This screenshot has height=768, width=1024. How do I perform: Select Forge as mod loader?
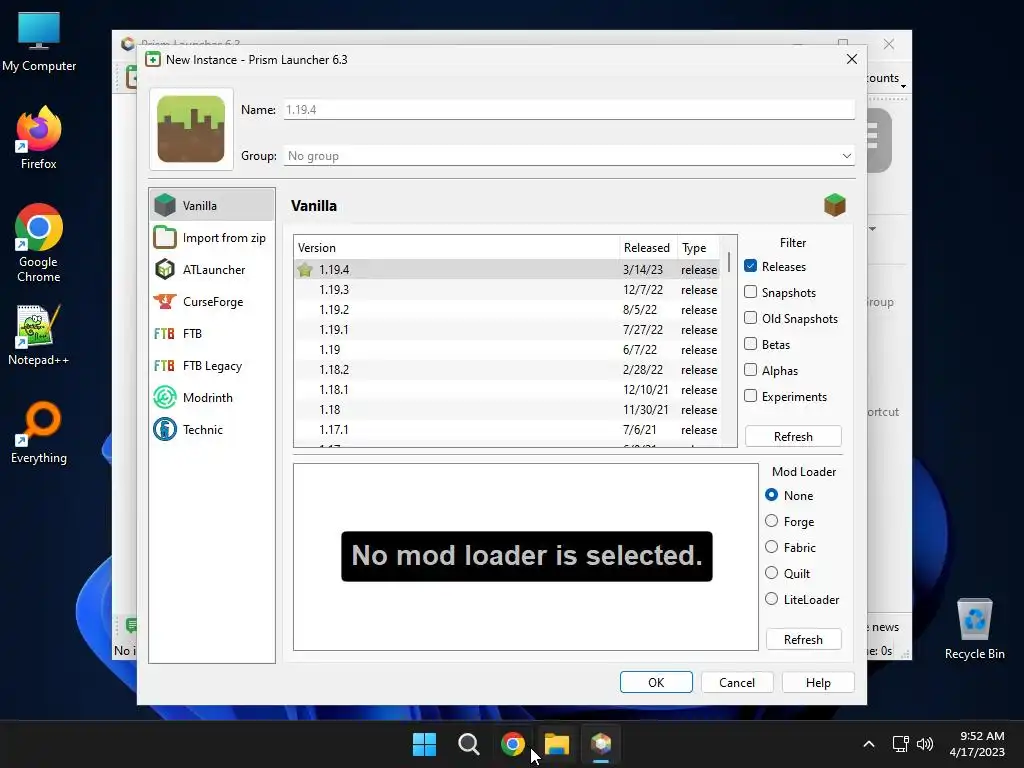771,521
